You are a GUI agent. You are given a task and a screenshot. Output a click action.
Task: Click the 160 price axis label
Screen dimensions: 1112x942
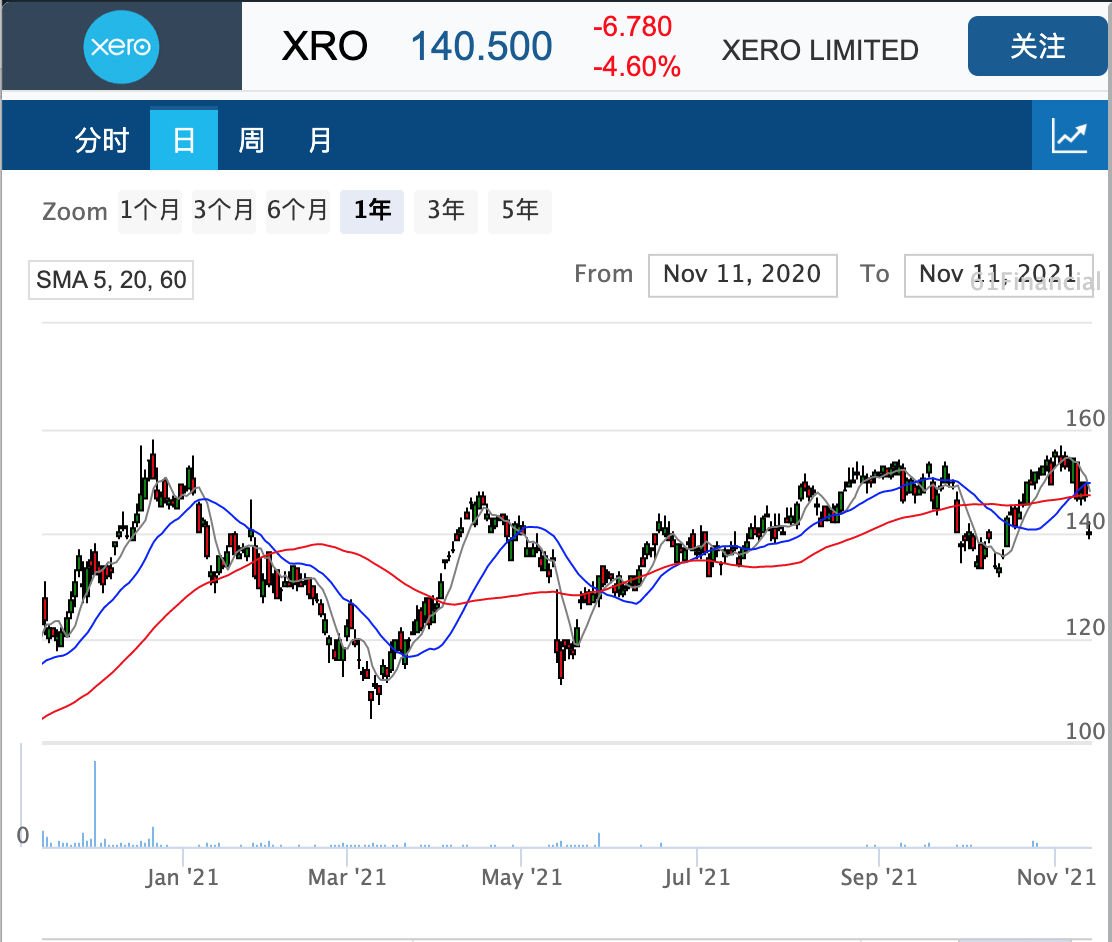(x=1085, y=419)
